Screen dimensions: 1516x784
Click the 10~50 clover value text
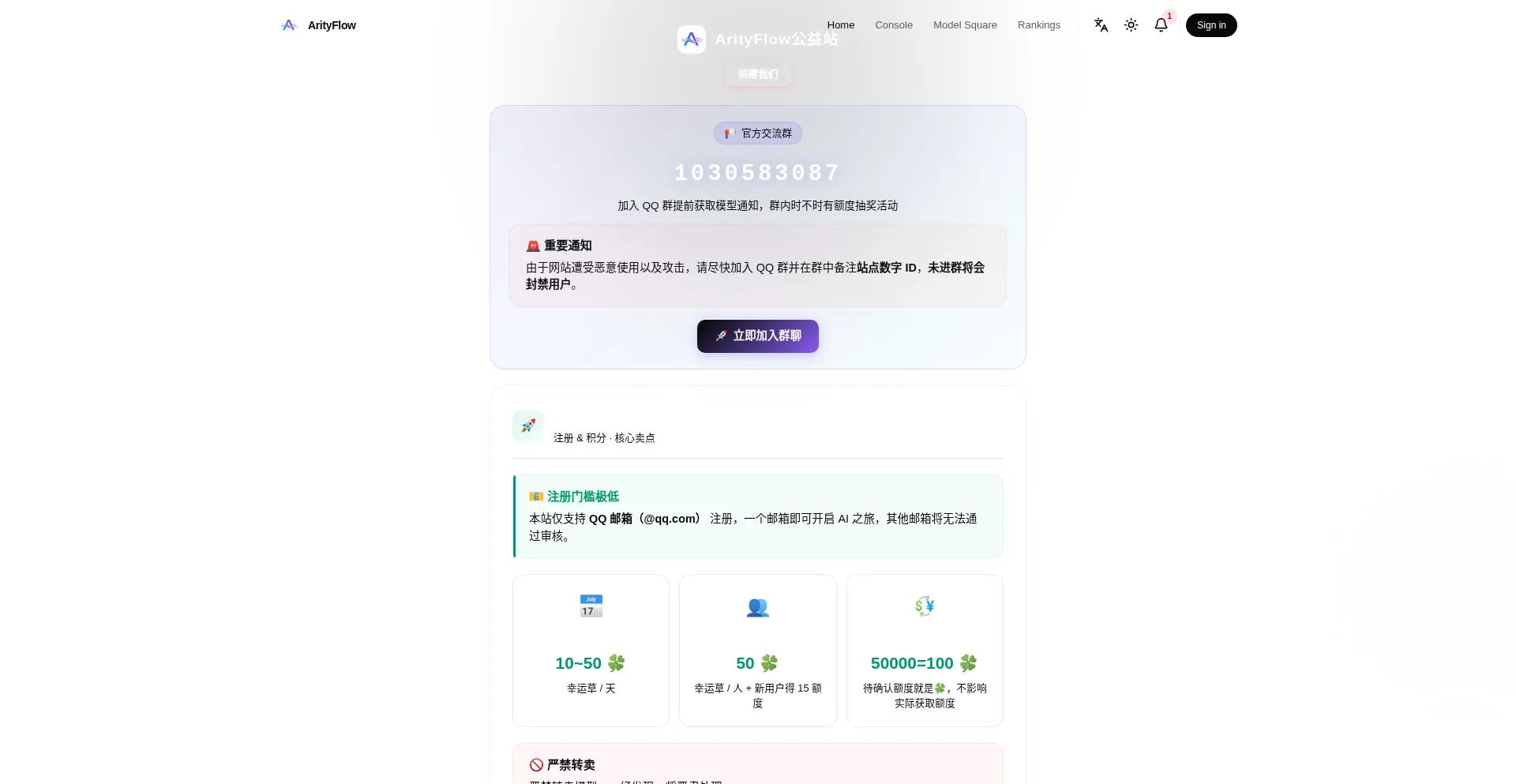point(591,663)
